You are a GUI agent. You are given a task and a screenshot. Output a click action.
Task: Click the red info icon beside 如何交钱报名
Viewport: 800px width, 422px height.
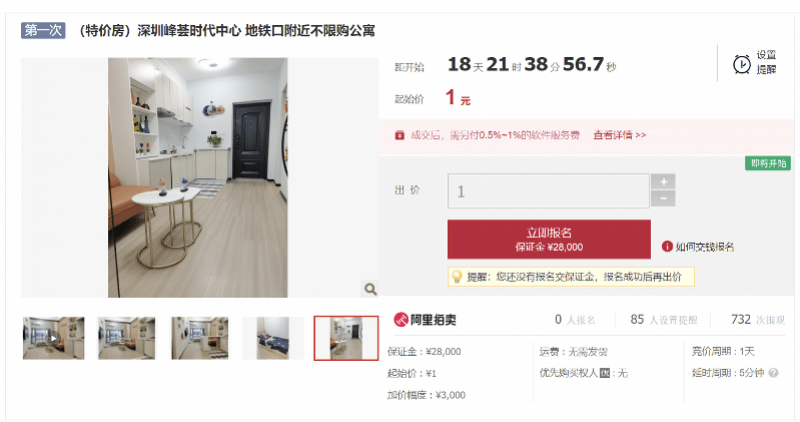667,246
